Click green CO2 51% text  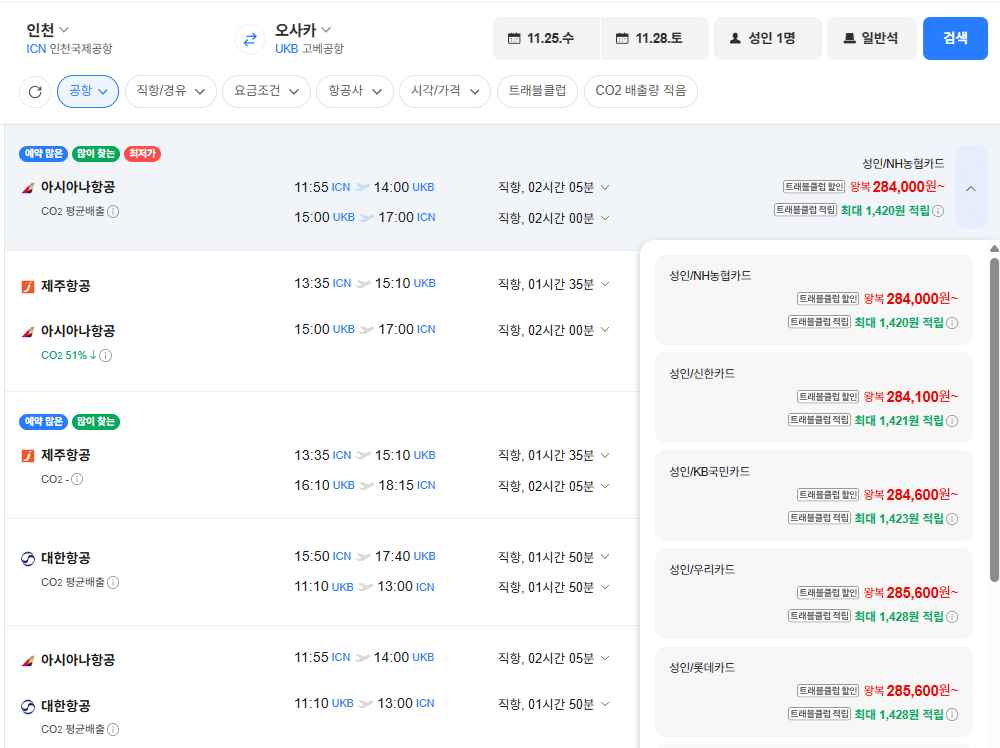click(68, 355)
